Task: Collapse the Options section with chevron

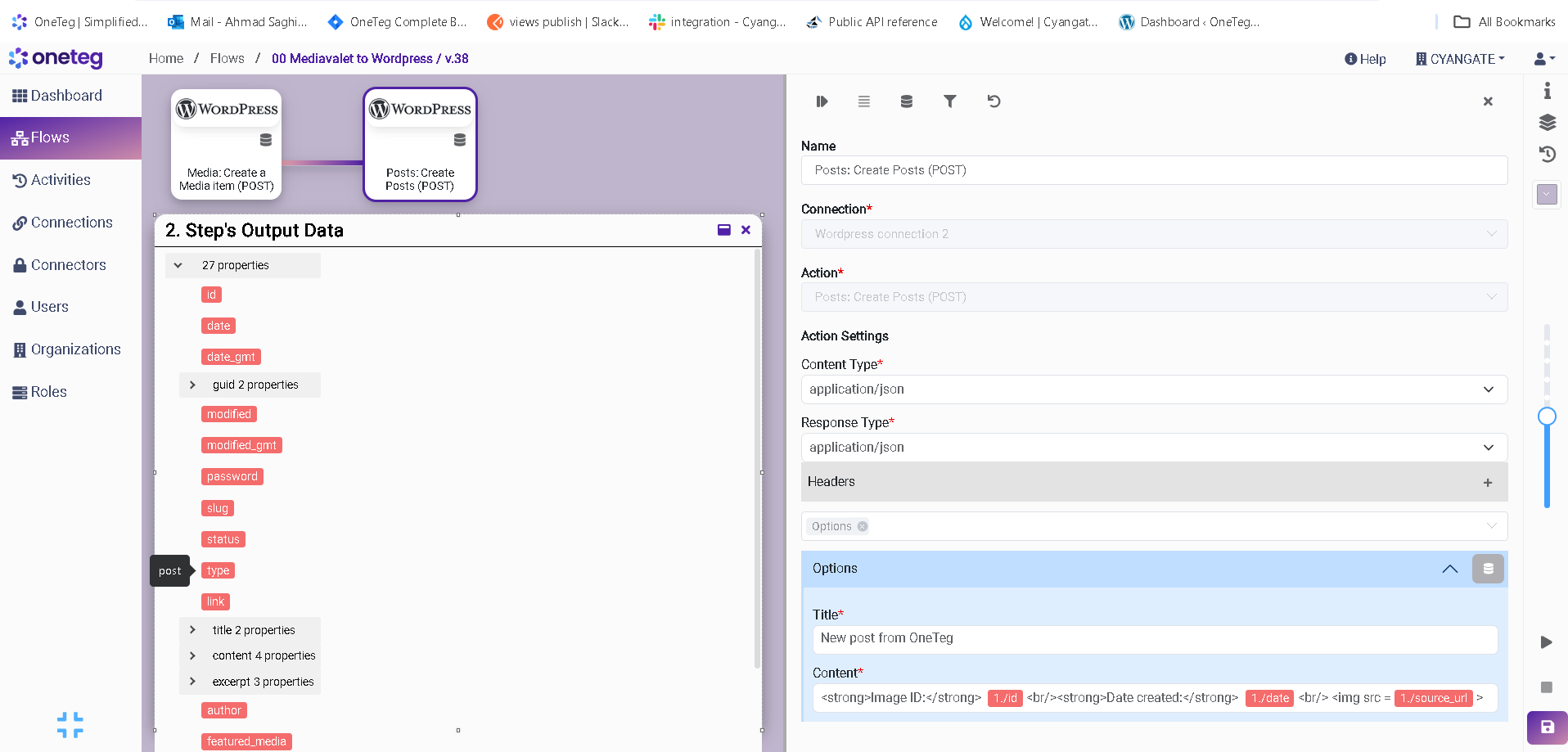Action: point(1449,569)
